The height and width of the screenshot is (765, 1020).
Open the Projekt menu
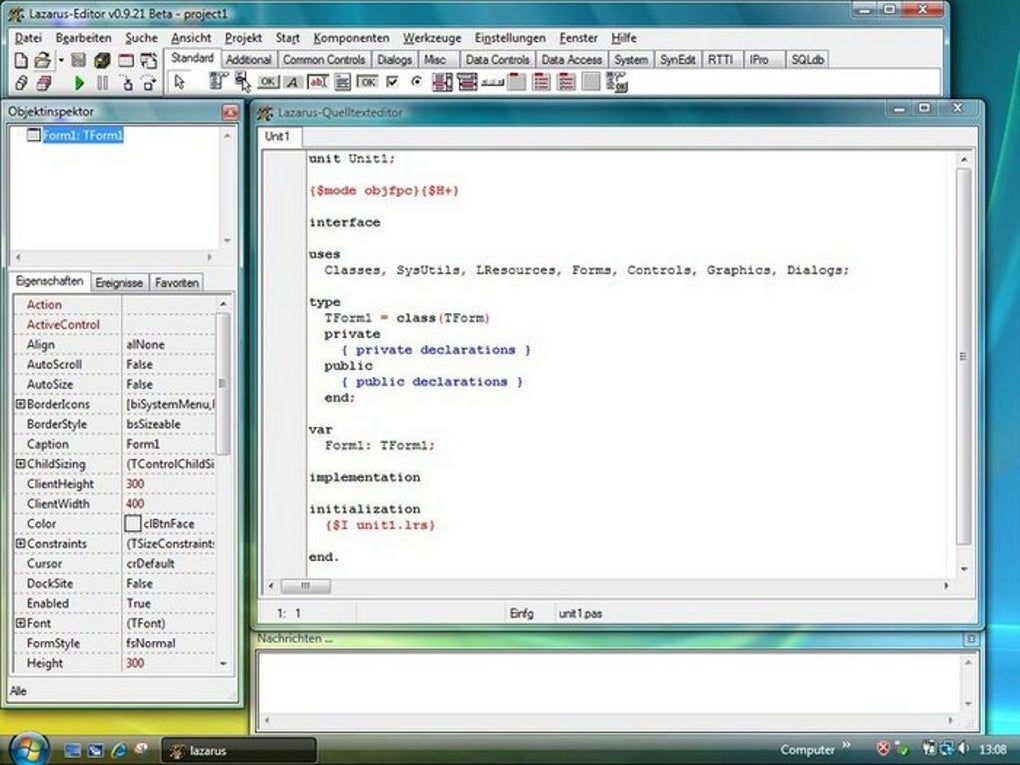coord(243,38)
